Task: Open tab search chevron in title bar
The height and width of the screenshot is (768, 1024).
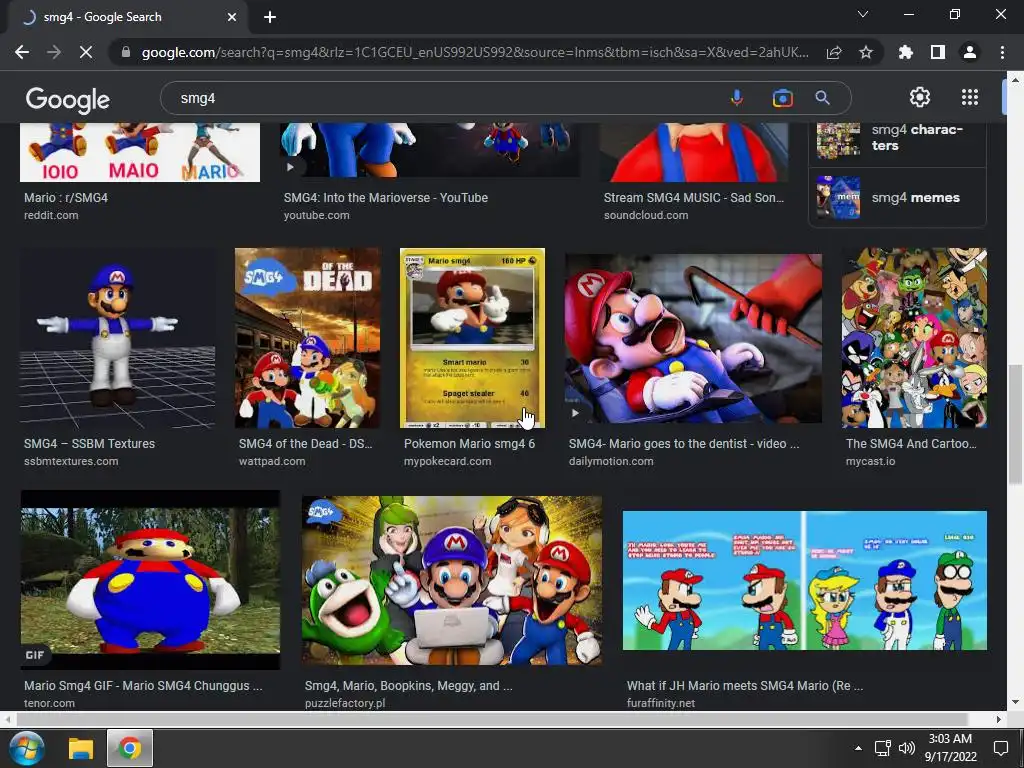Action: tap(863, 14)
